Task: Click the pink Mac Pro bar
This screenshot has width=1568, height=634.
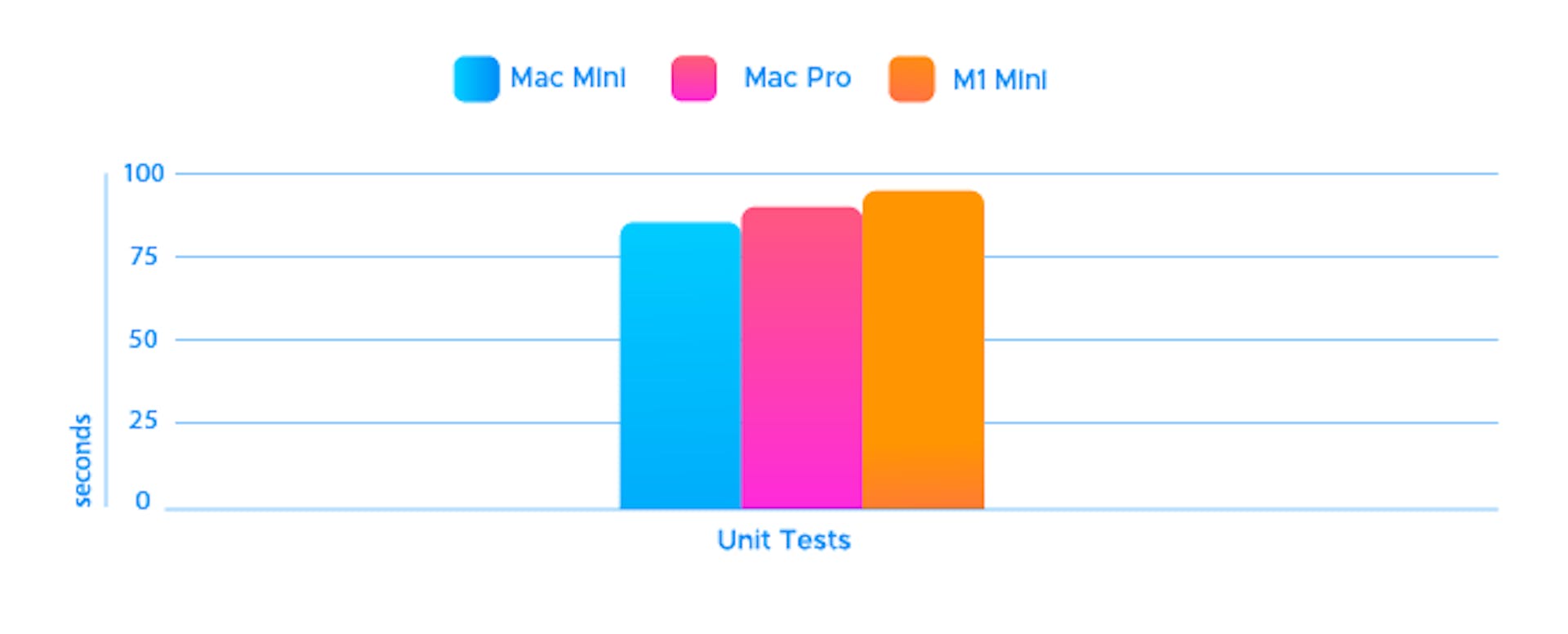Action: [x=801, y=359]
